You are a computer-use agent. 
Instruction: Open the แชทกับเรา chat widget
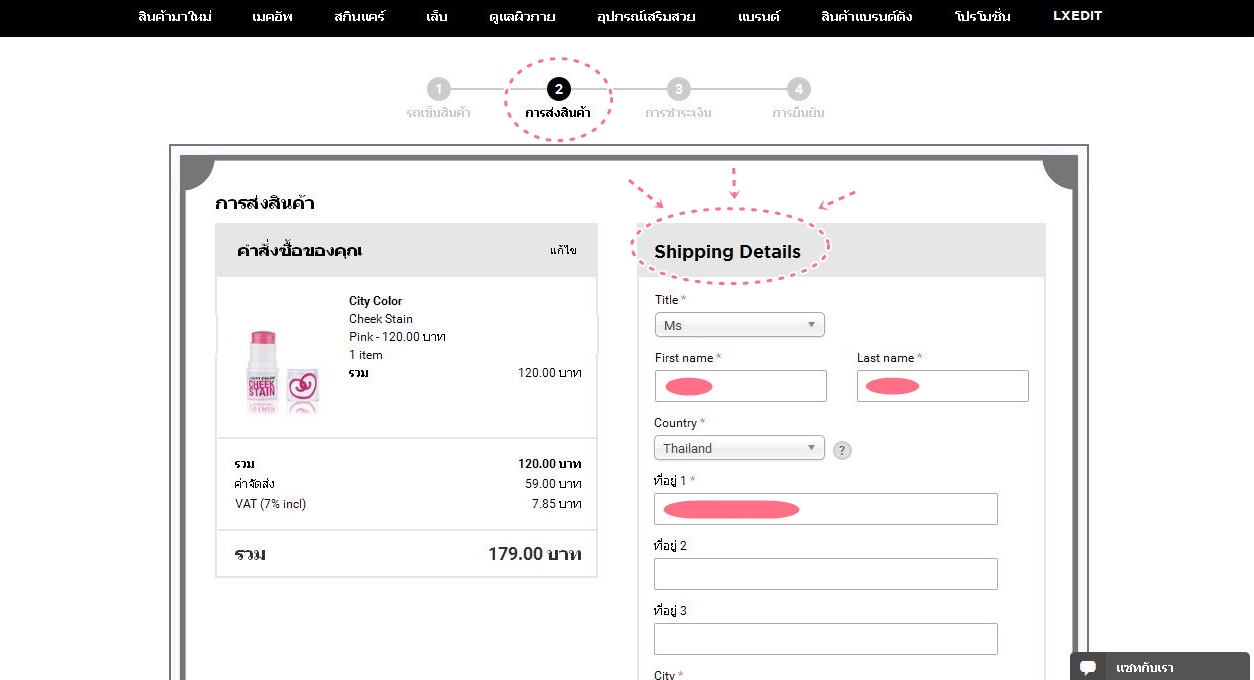click(1160, 667)
